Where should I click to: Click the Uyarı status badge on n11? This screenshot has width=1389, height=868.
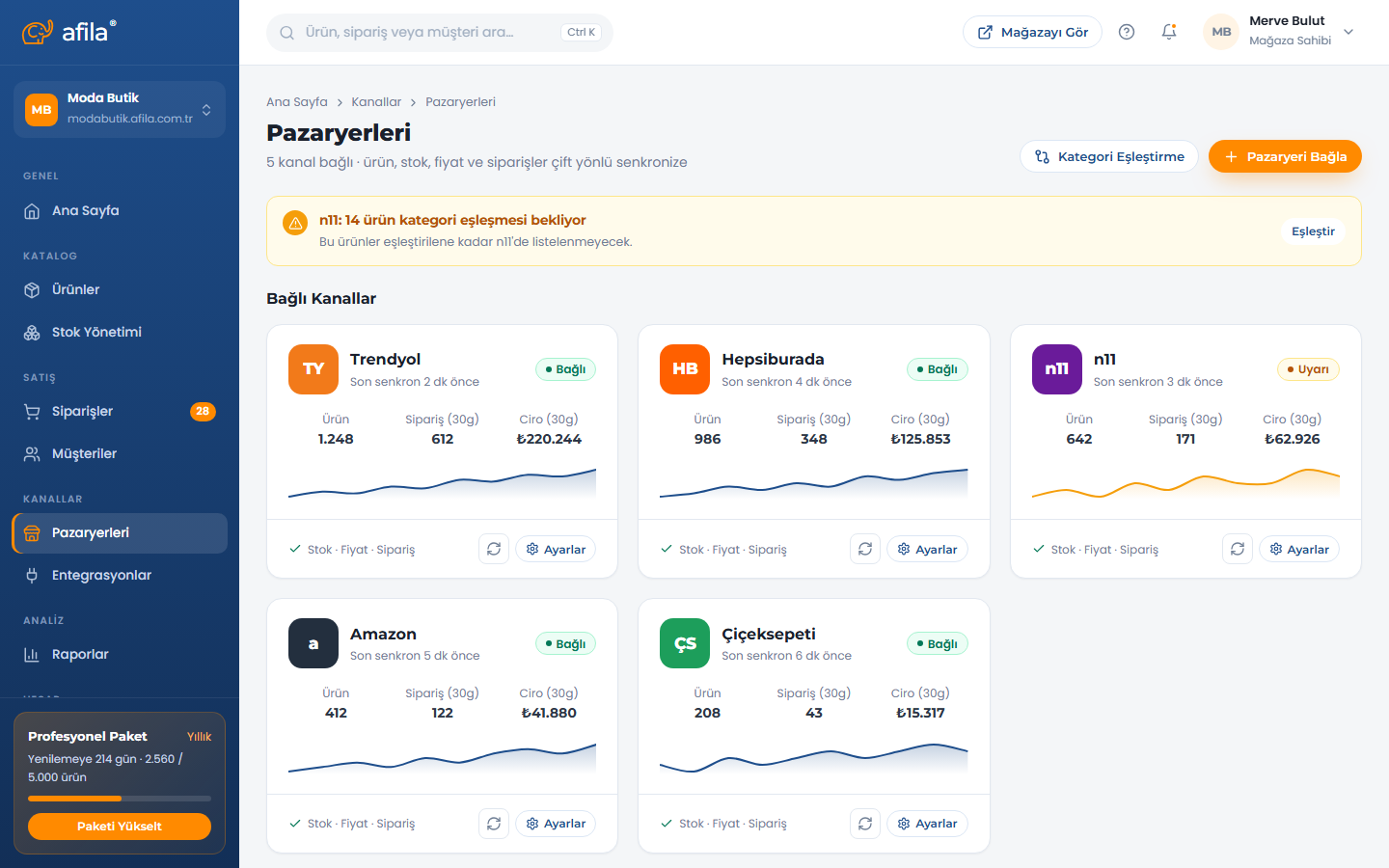pos(1308,369)
